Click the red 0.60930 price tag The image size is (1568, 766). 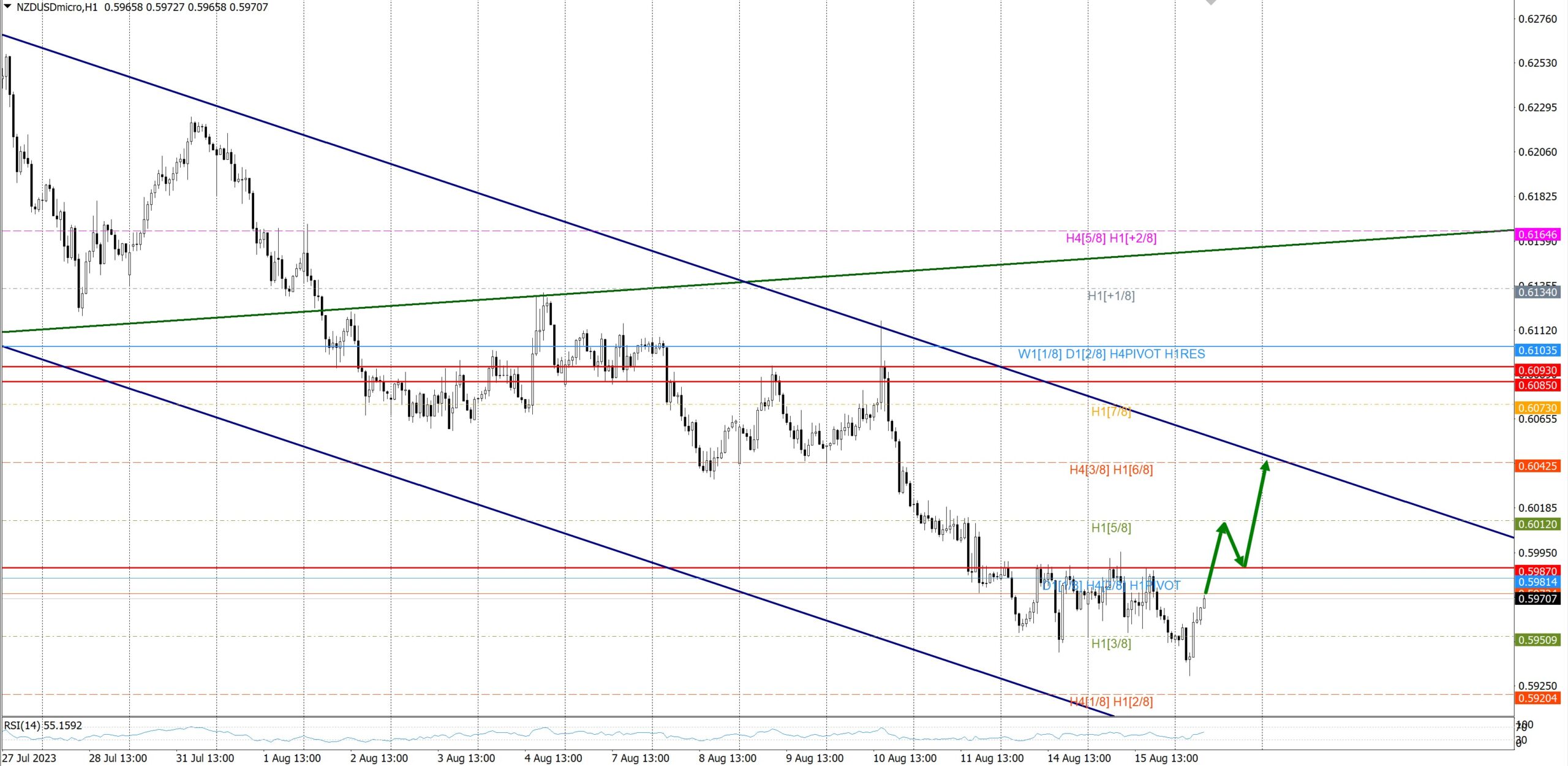[x=1537, y=371]
